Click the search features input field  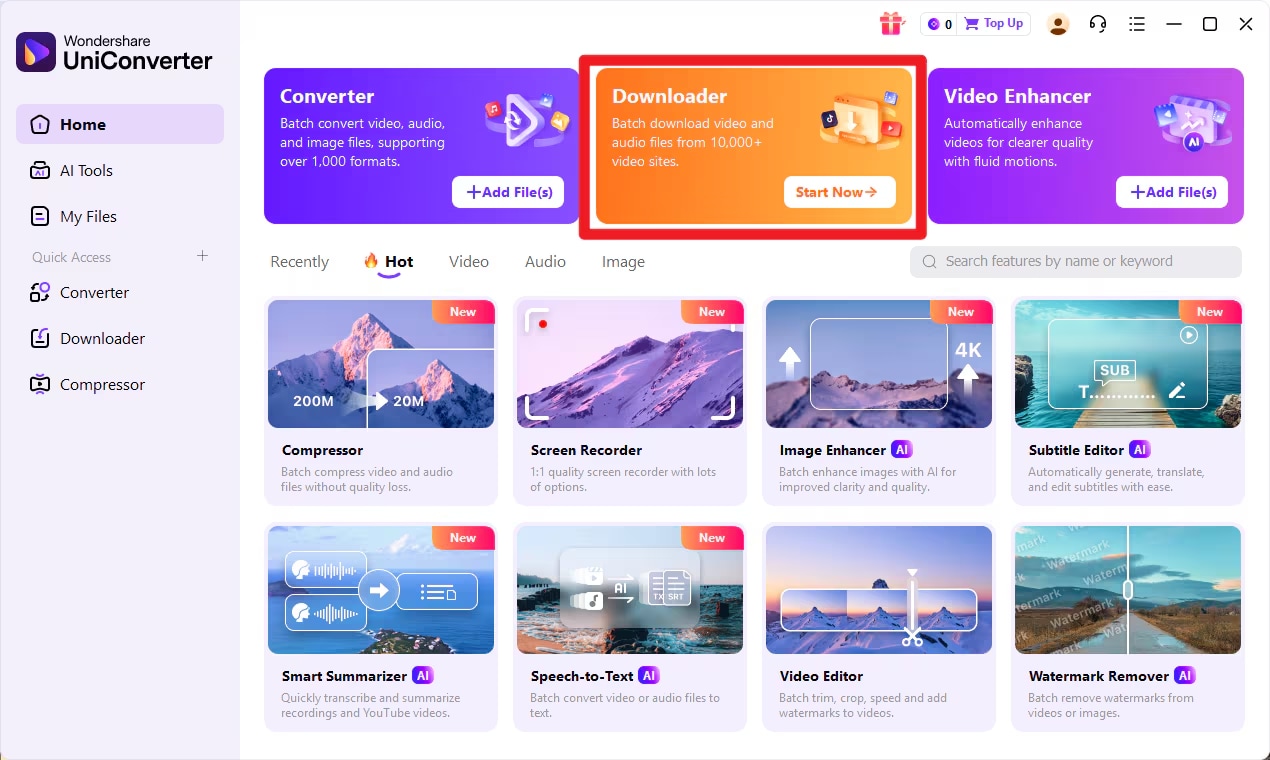coord(1076,261)
